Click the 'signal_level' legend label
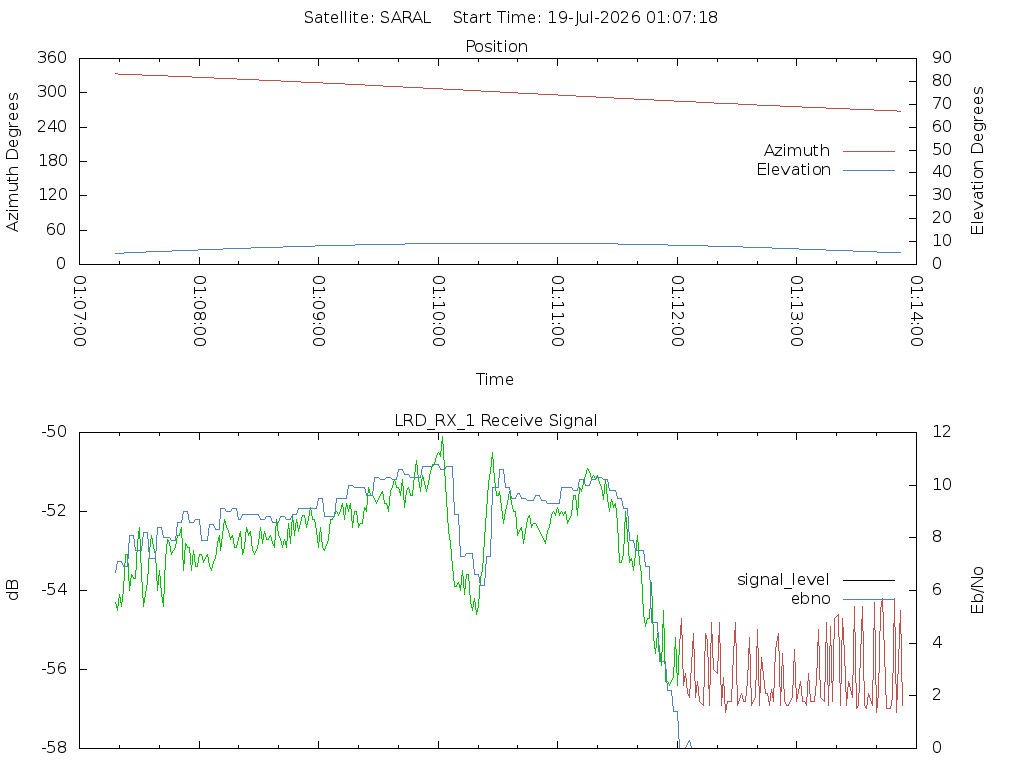The height and width of the screenshot is (768, 1024). pyautogui.click(x=783, y=580)
